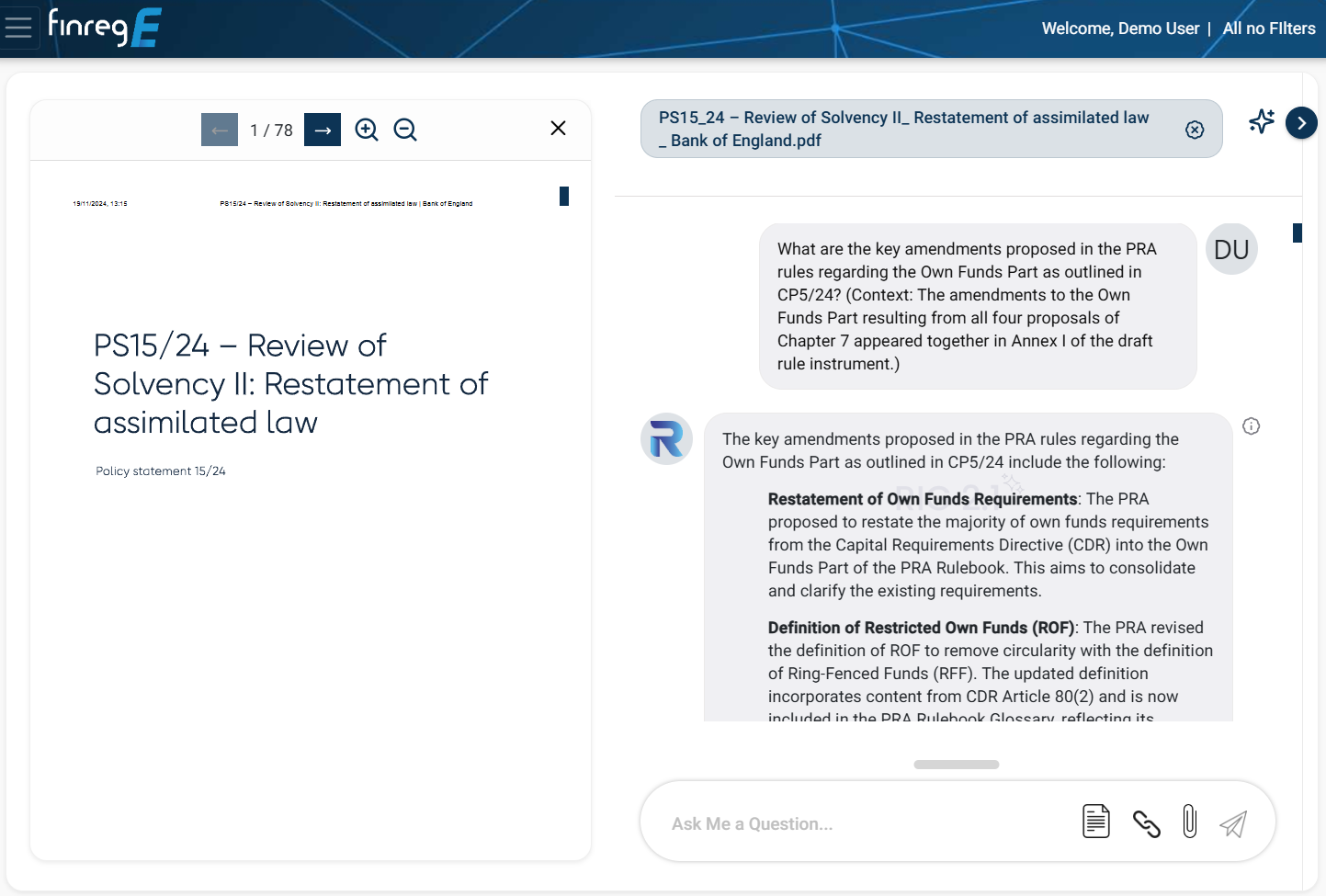Click the Definition of Restricted Own Funds heading
The image size is (1326, 896).
(921, 628)
